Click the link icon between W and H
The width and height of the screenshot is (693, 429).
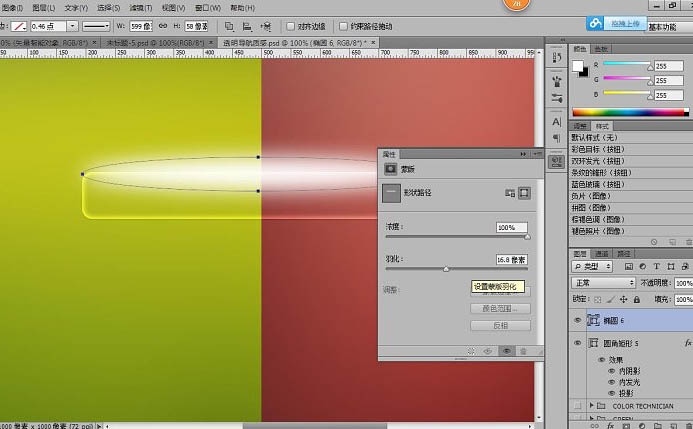tap(163, 26)
